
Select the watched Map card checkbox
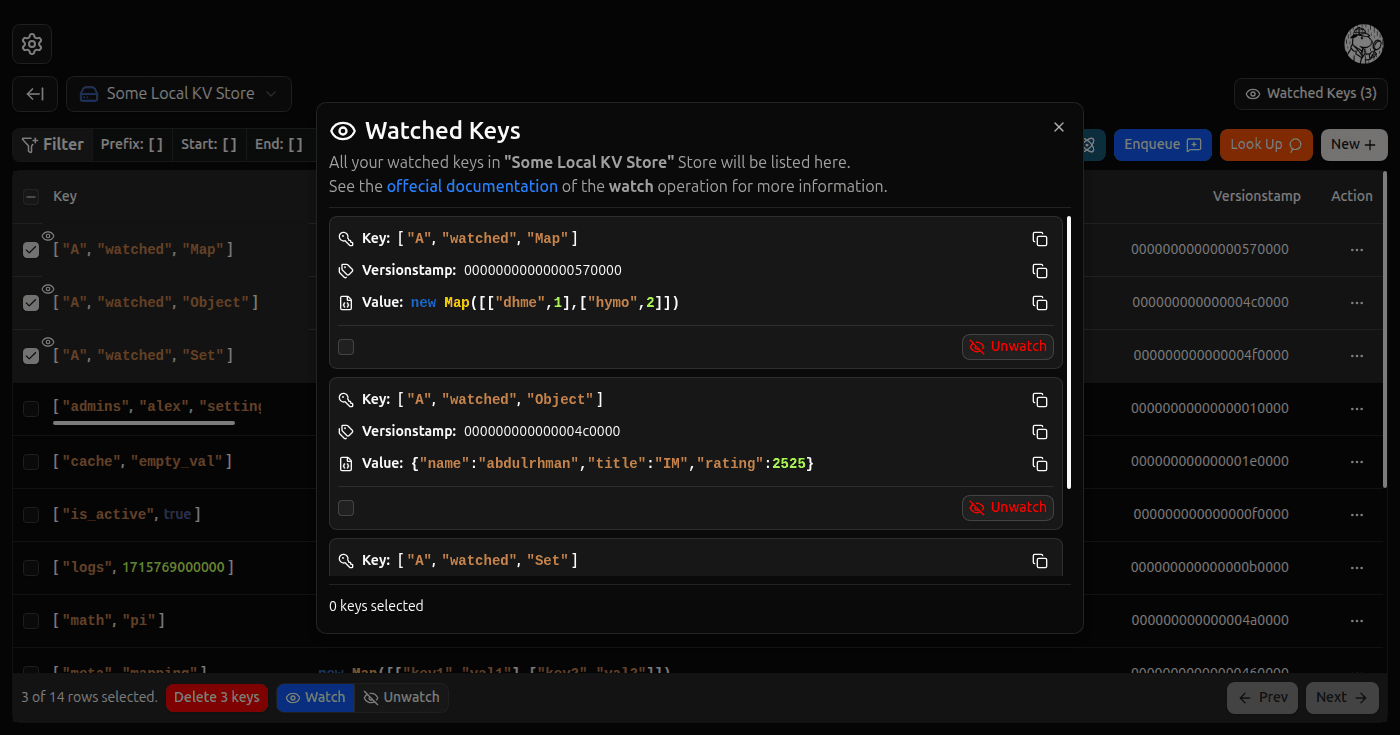click(346, 347)
